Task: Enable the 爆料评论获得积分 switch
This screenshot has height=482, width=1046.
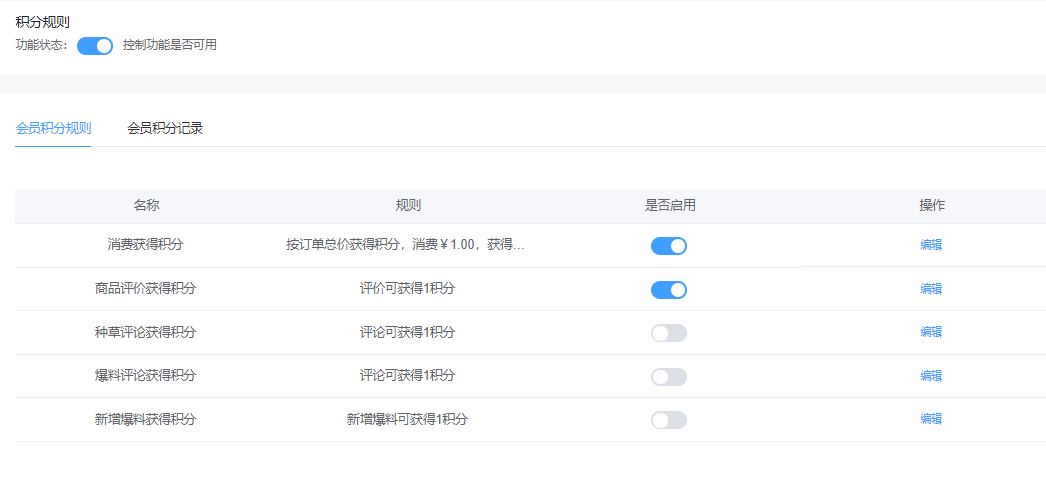Action: coord(668,377)
